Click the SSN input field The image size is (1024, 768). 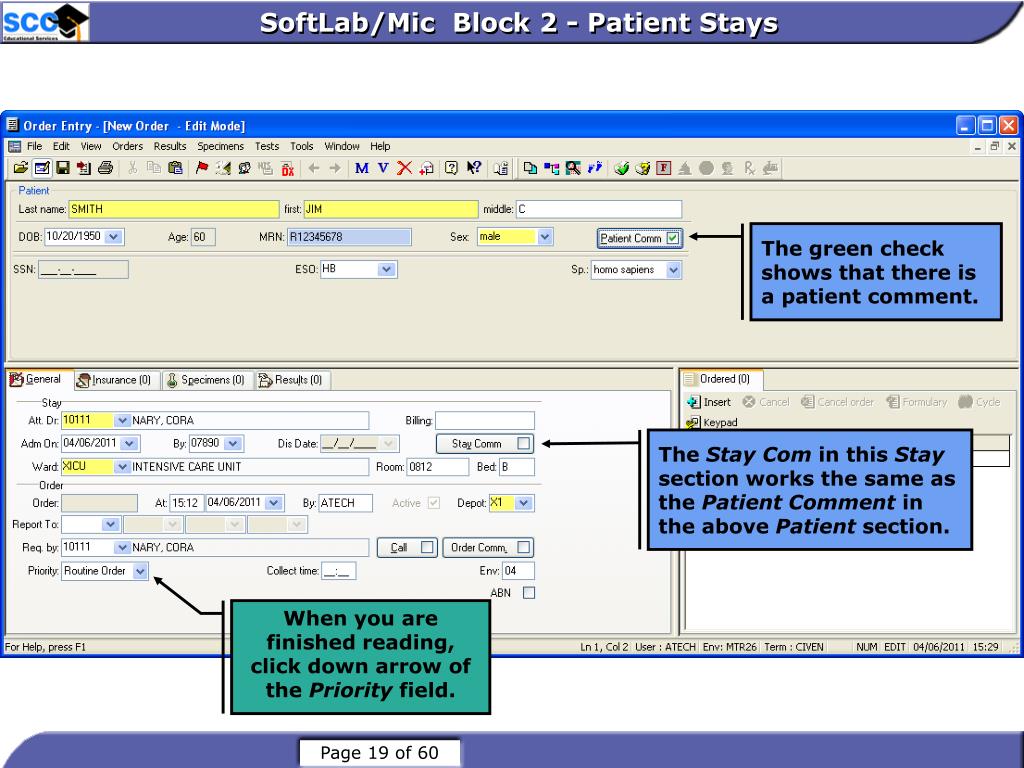pos(83,269)
